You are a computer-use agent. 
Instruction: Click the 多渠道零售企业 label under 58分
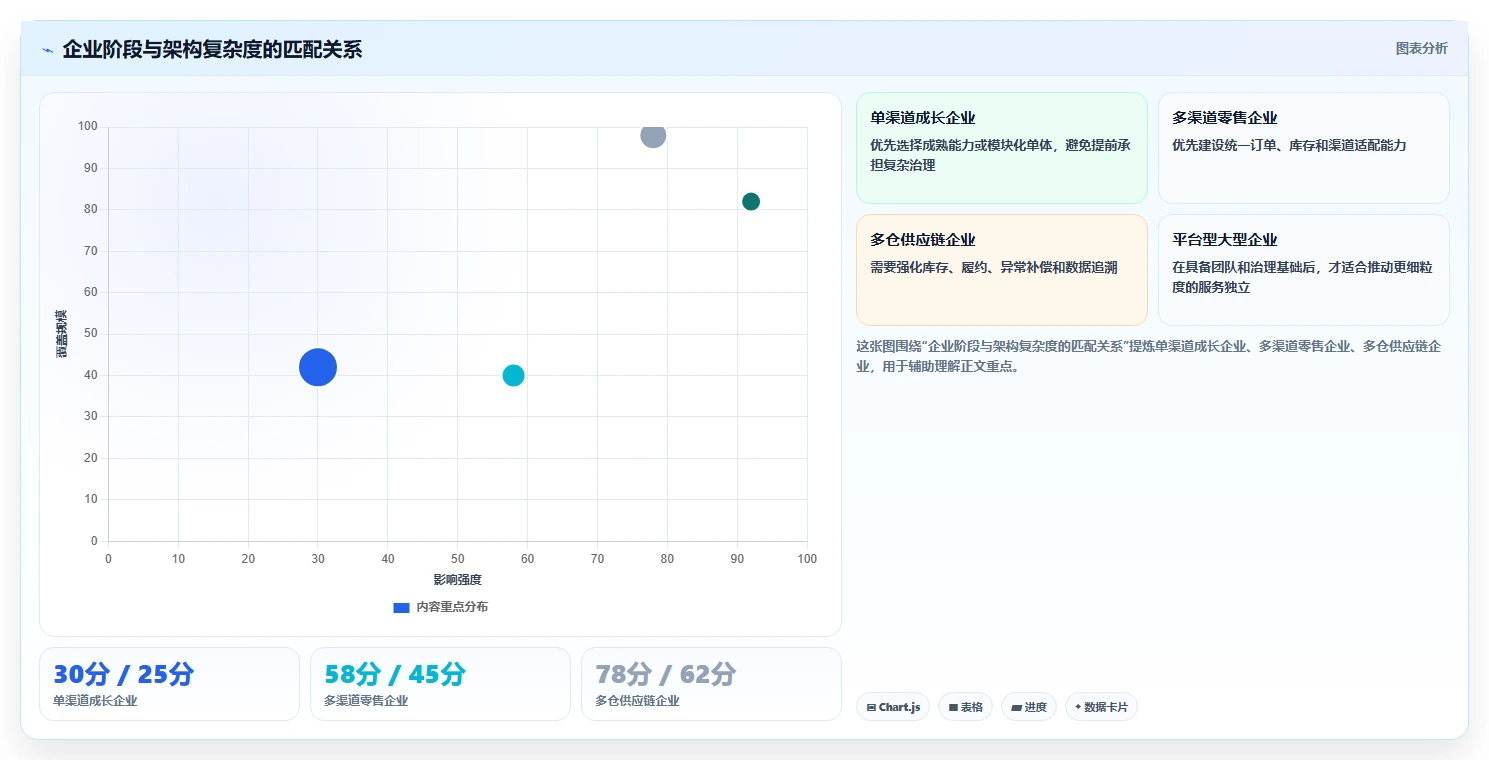tap(366, 701)
